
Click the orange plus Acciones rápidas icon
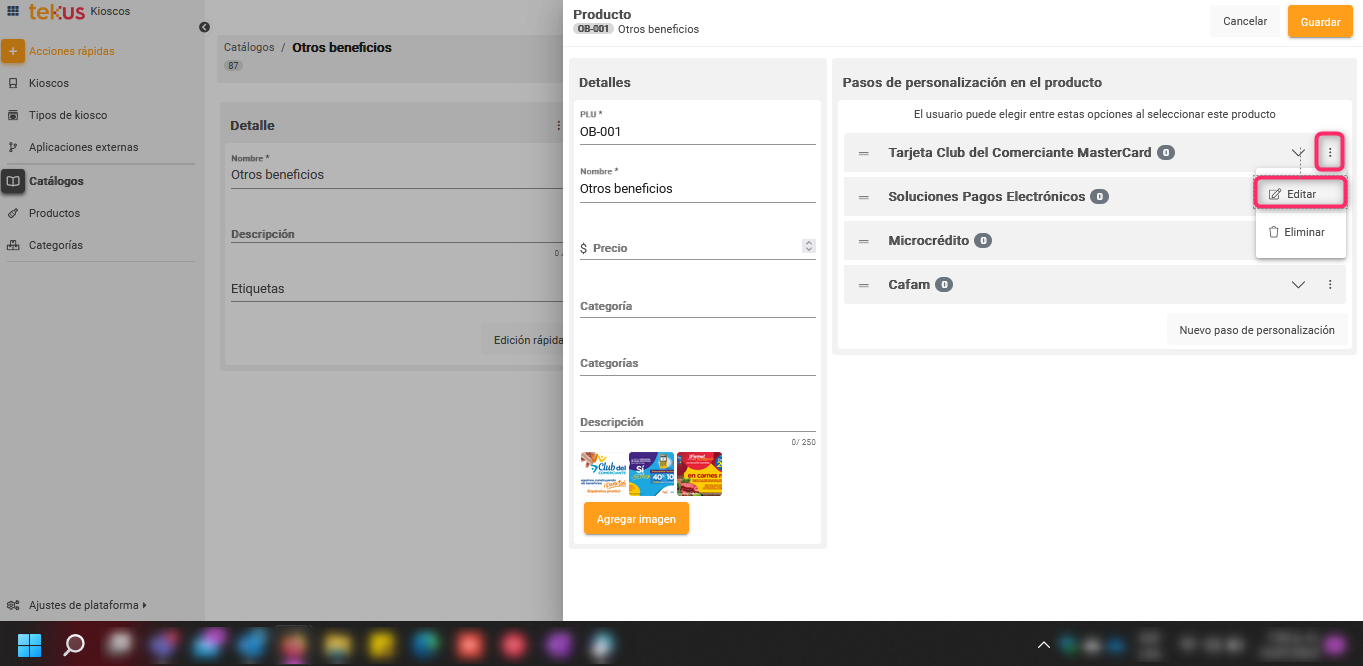pos(13,51)
